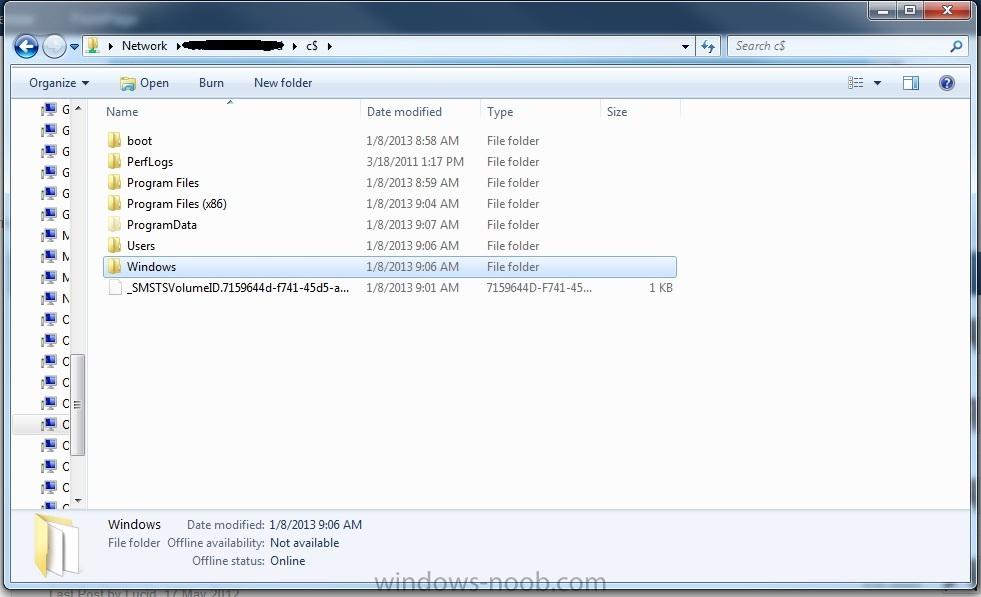Image resolution: width=981 pixels, height=597 pixels.
Task: Click the 3/18/2011 1:17 PM date cell
Action: coord(415,161)
